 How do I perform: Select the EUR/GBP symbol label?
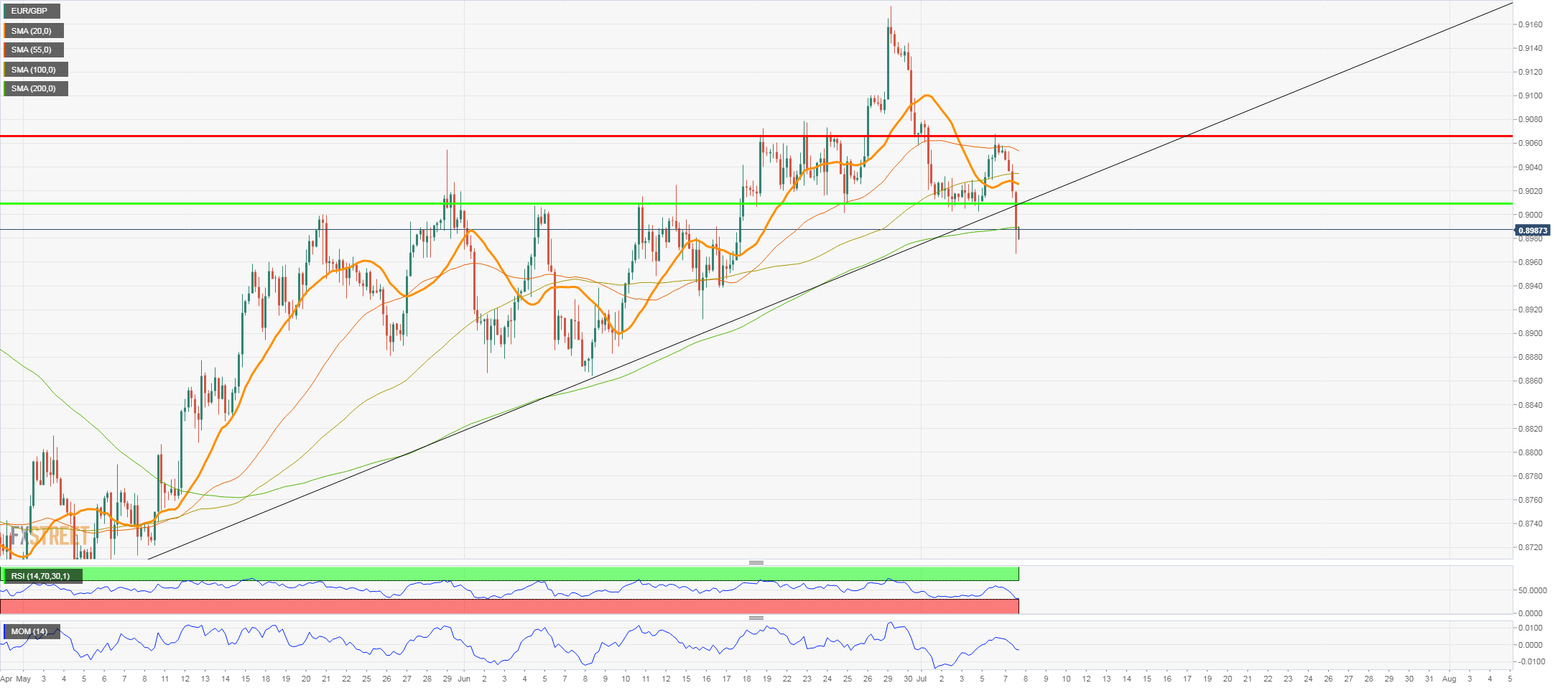32,11
